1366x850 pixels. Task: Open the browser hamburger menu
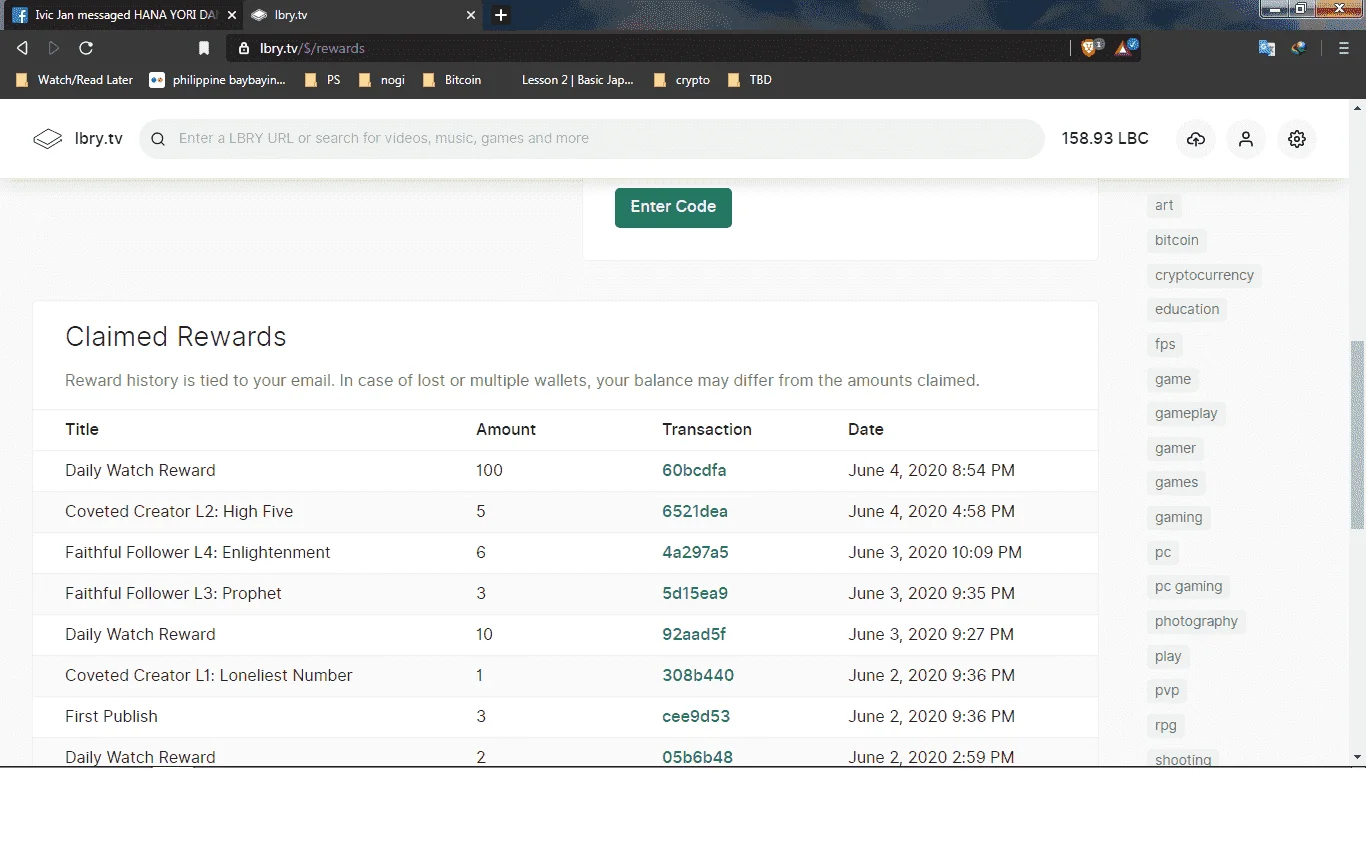1344,48
